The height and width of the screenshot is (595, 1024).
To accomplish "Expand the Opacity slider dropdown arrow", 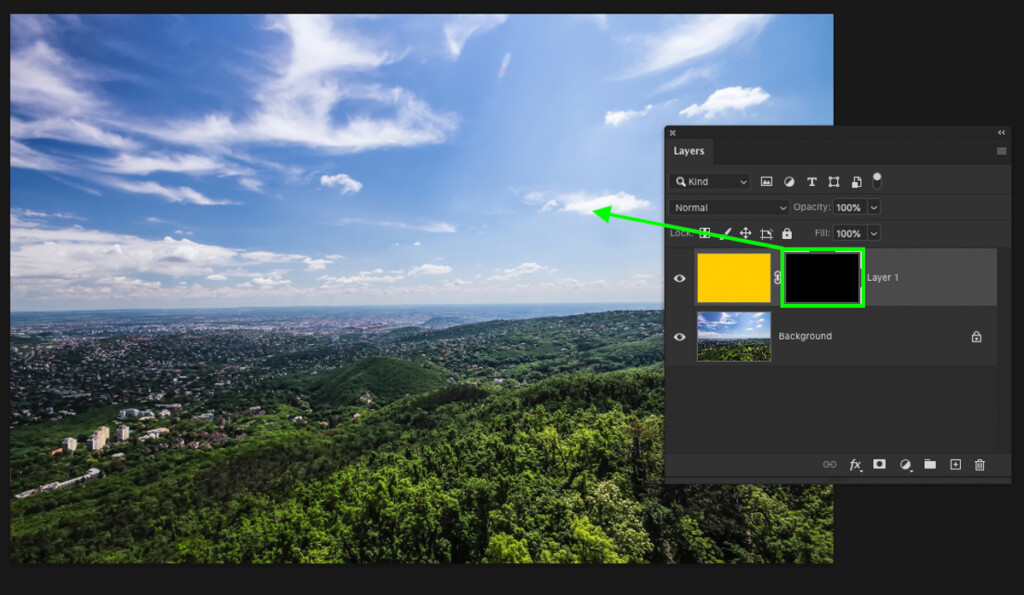I will [x=874, y=208].
